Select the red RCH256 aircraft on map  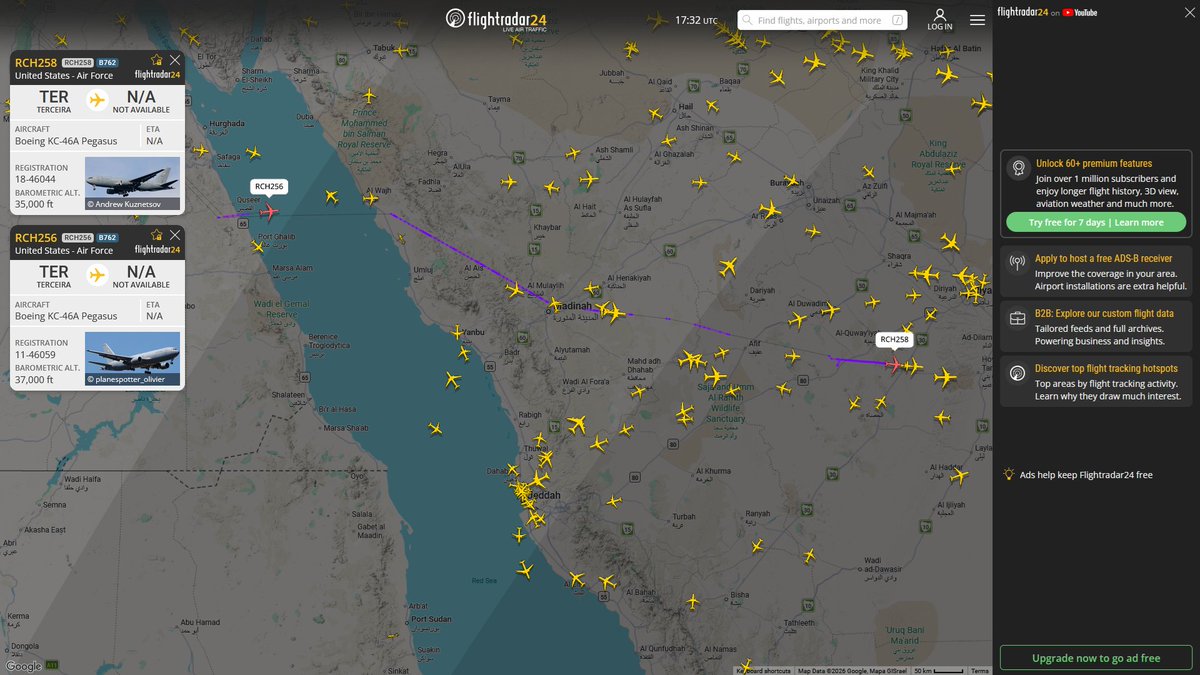pos(267,211)
